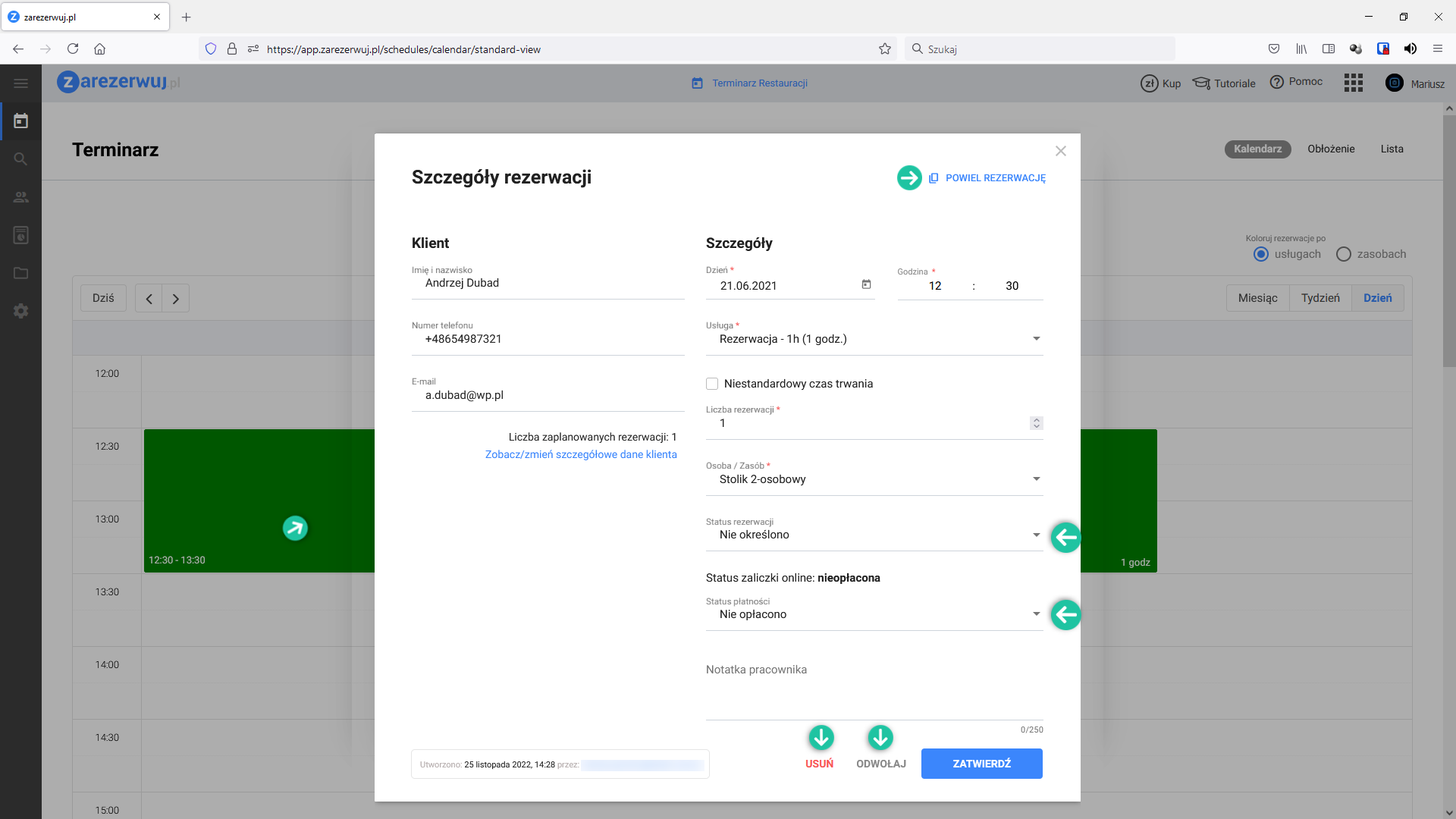Click the green 12:30 - 13:30 reservation block
This screenshot has height=819, width=1456.
point(259,500)
